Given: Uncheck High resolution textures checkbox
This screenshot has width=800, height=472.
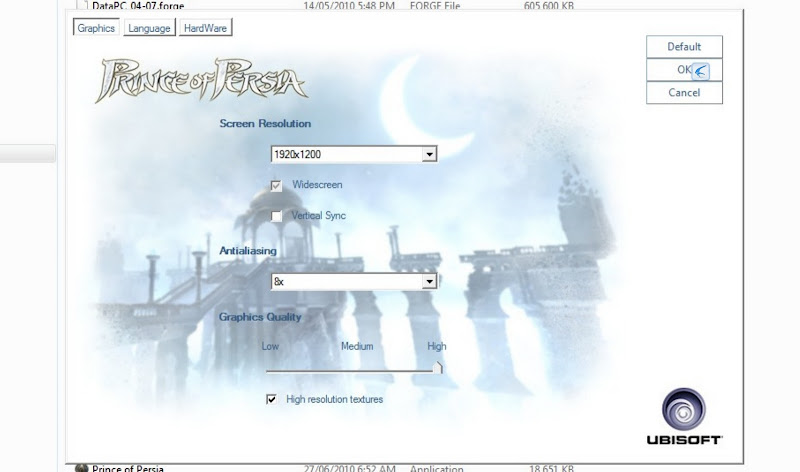Looking at the screenshot, I should (x=271, y=399).
